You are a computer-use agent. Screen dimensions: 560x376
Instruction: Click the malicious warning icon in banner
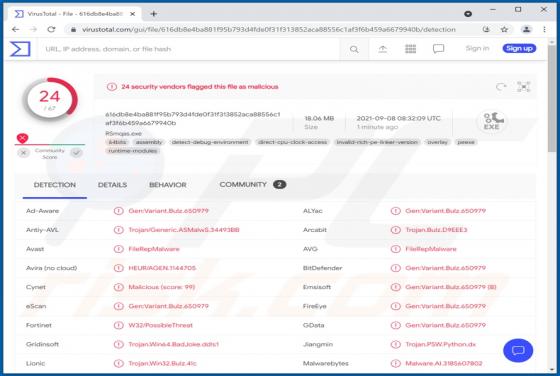coord(112,87)
